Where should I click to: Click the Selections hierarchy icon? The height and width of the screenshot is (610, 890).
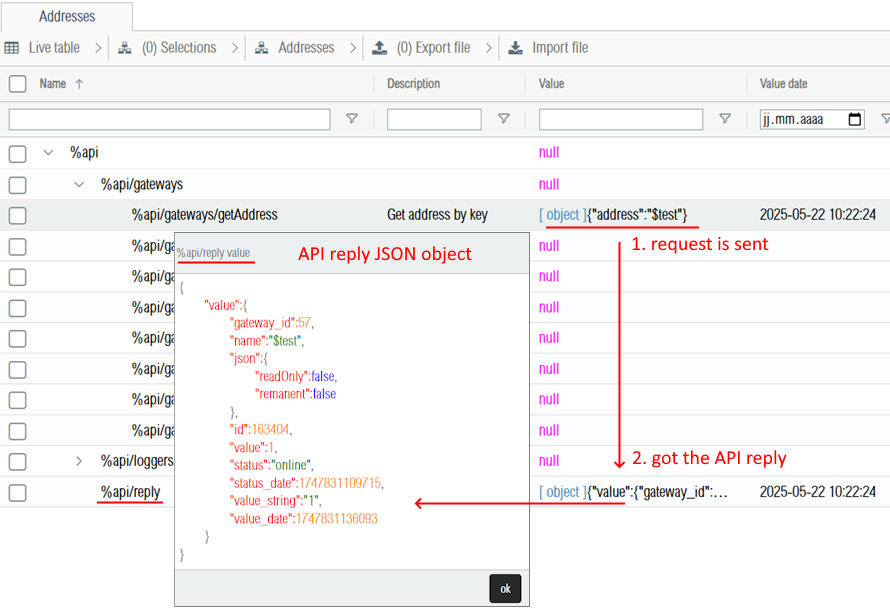(x=125, y=48)
